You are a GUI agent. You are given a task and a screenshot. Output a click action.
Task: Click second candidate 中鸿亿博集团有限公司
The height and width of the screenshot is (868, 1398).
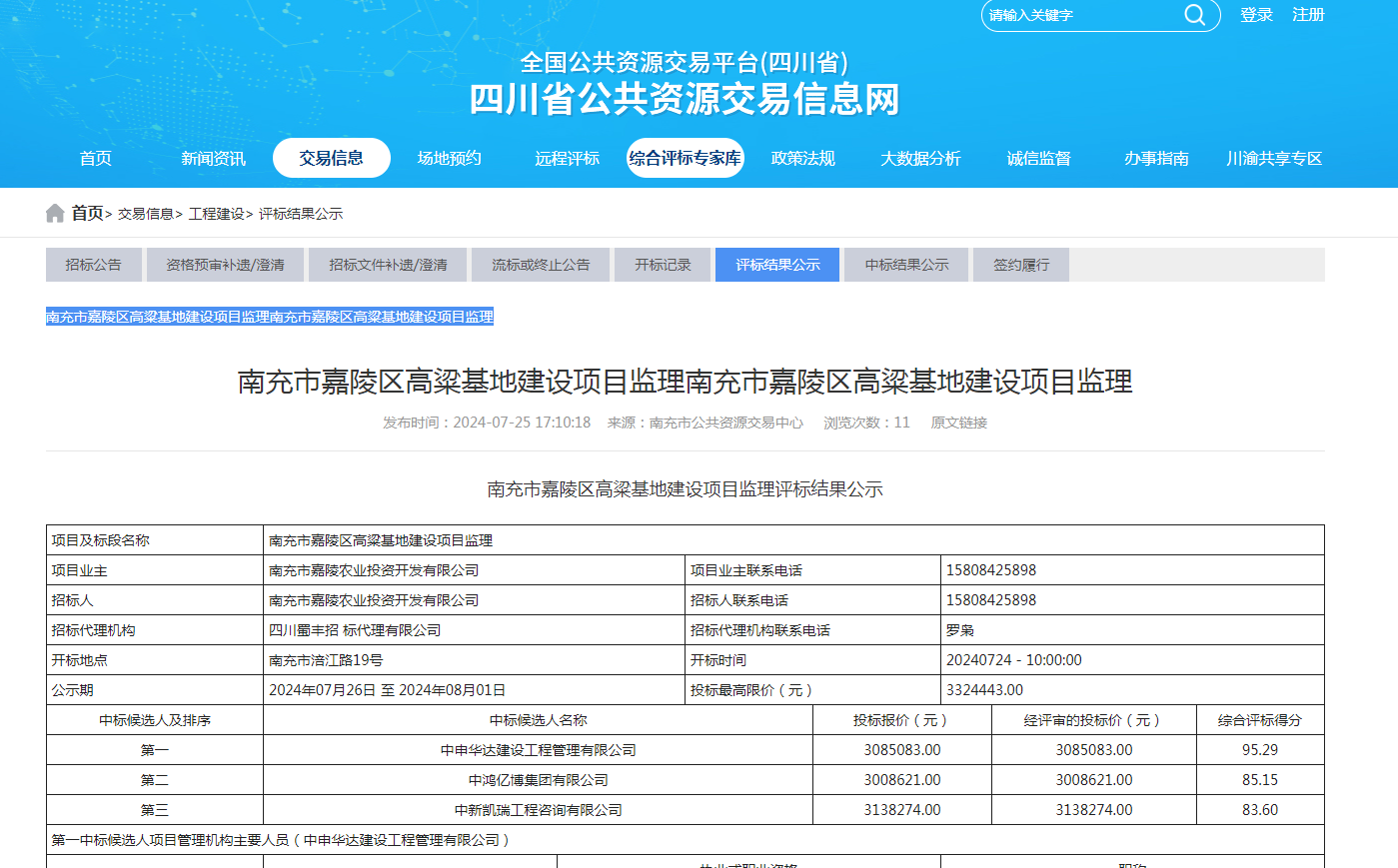[x=539, y=780]
